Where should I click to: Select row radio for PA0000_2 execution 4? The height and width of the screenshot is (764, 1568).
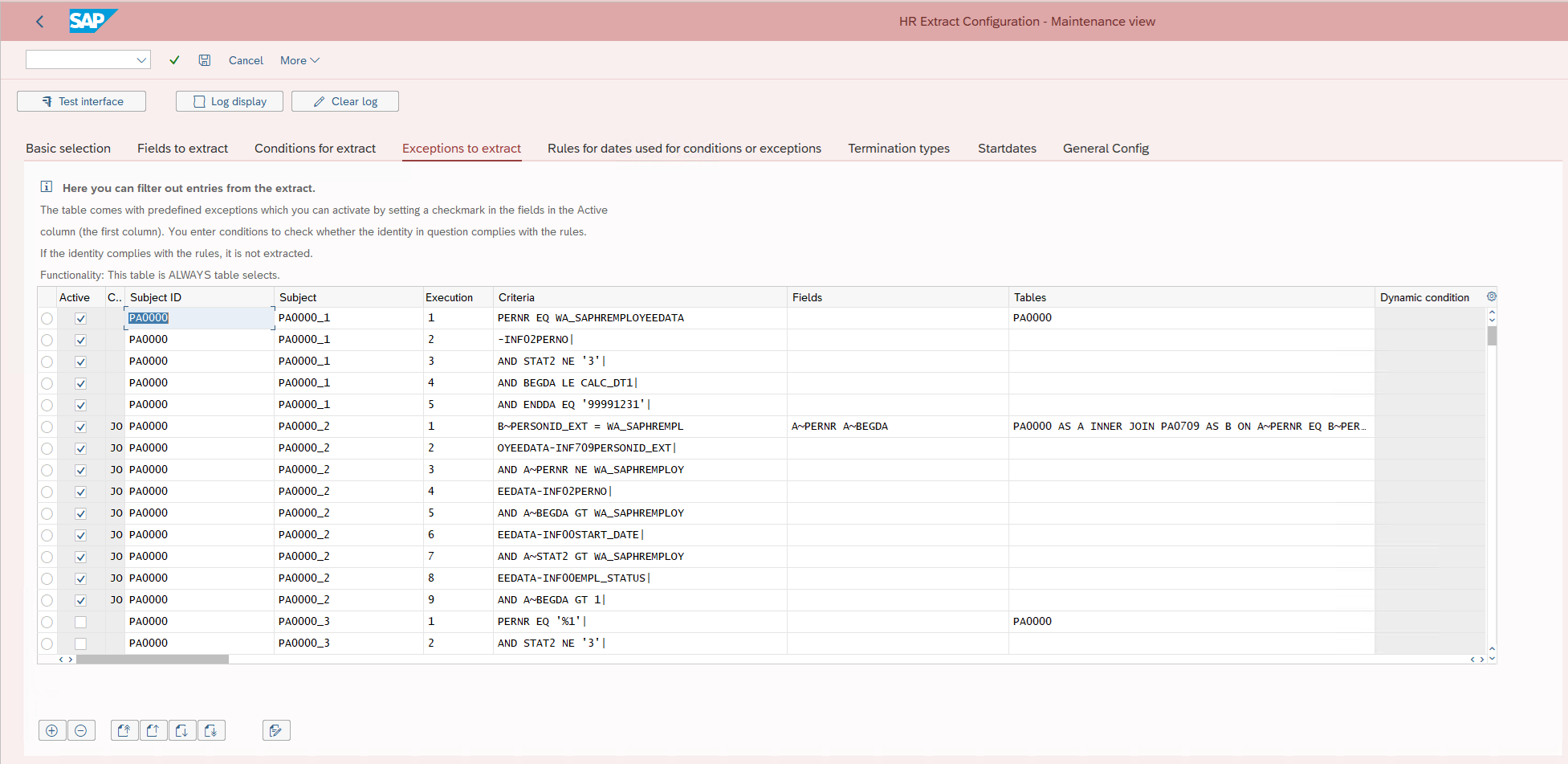[x=47, y=492]
